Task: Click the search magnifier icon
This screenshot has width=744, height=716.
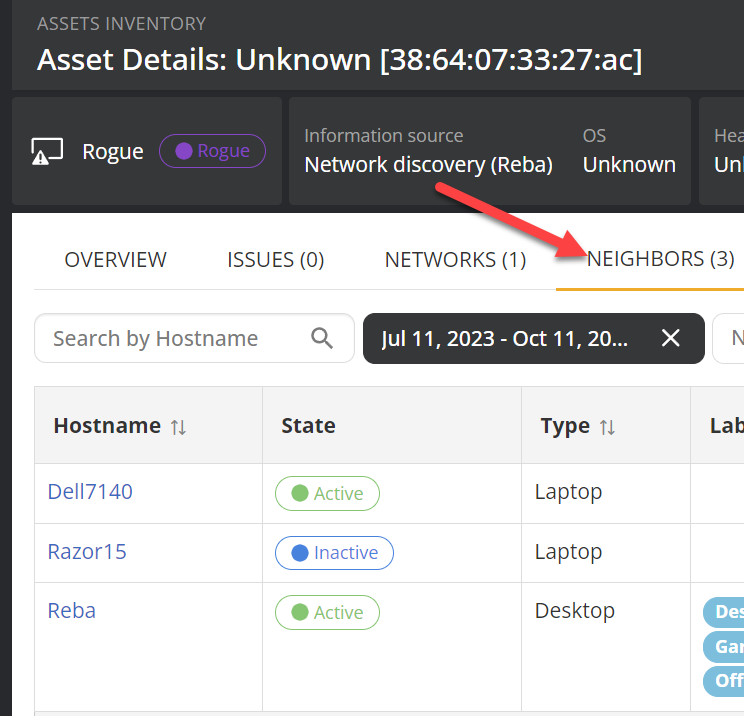Action: 322,338
